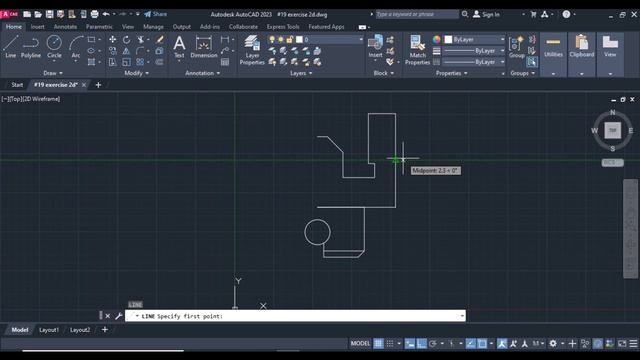Activate the Rotate tool
Screen dimensions: 640x360
pyautogui.click(x=127, y=40)
